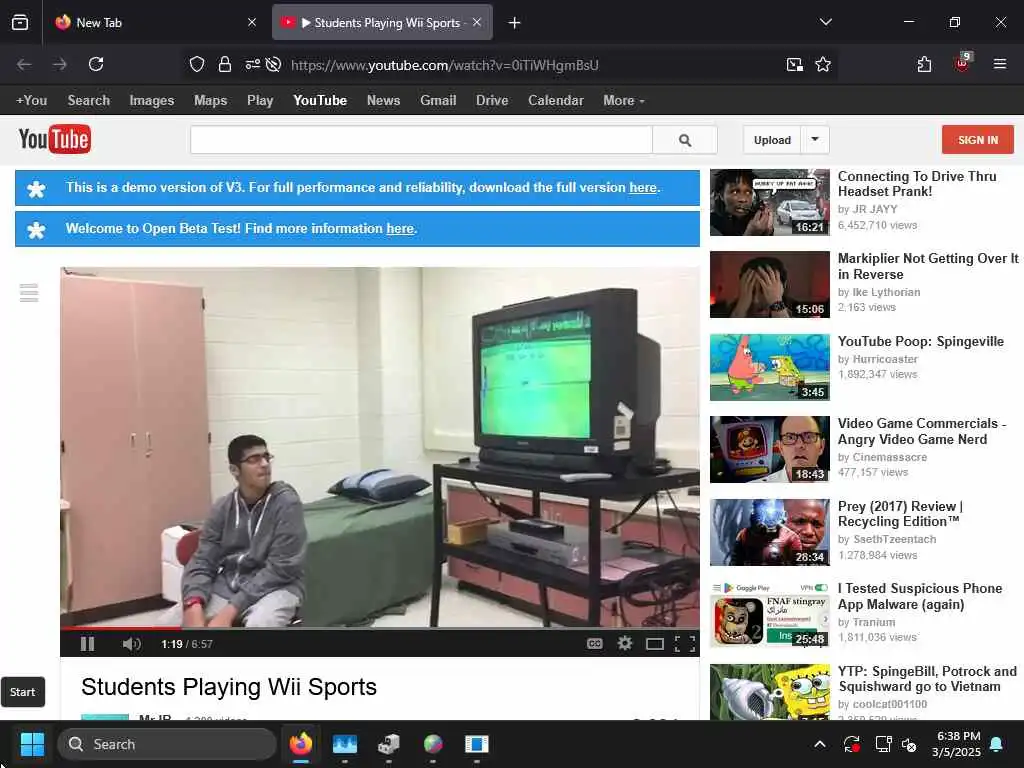Click the padlock site security icon
This screenshot has width=1024, height=768.
[x=225, y=64]
